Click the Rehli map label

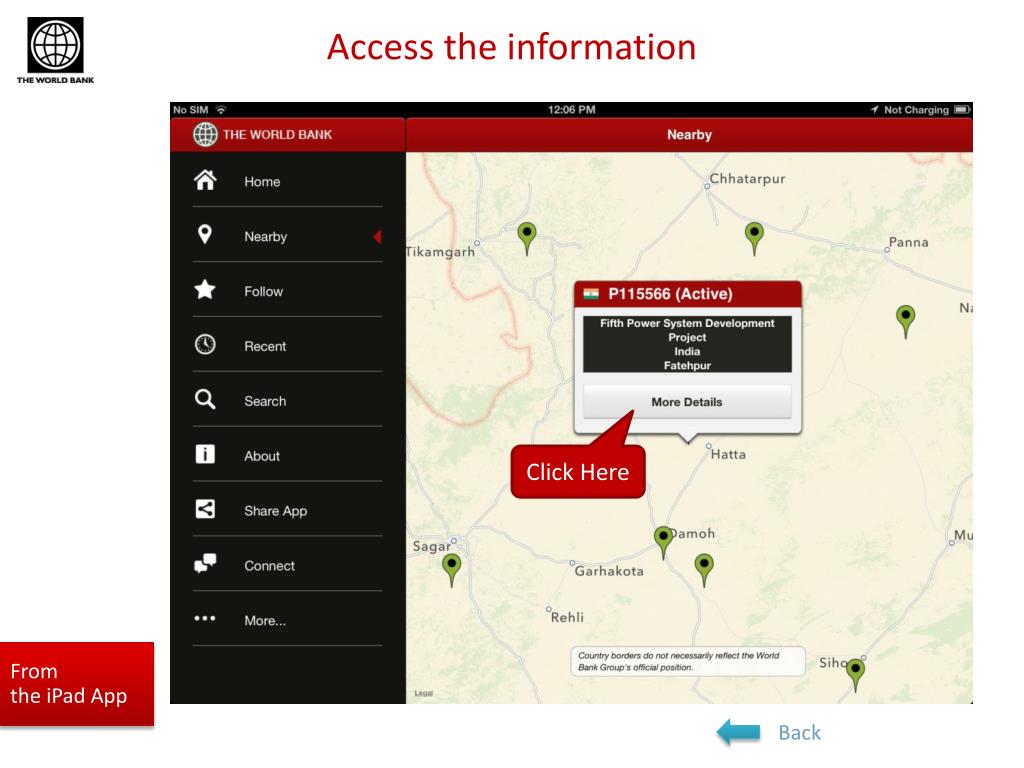tap(567, 617)
